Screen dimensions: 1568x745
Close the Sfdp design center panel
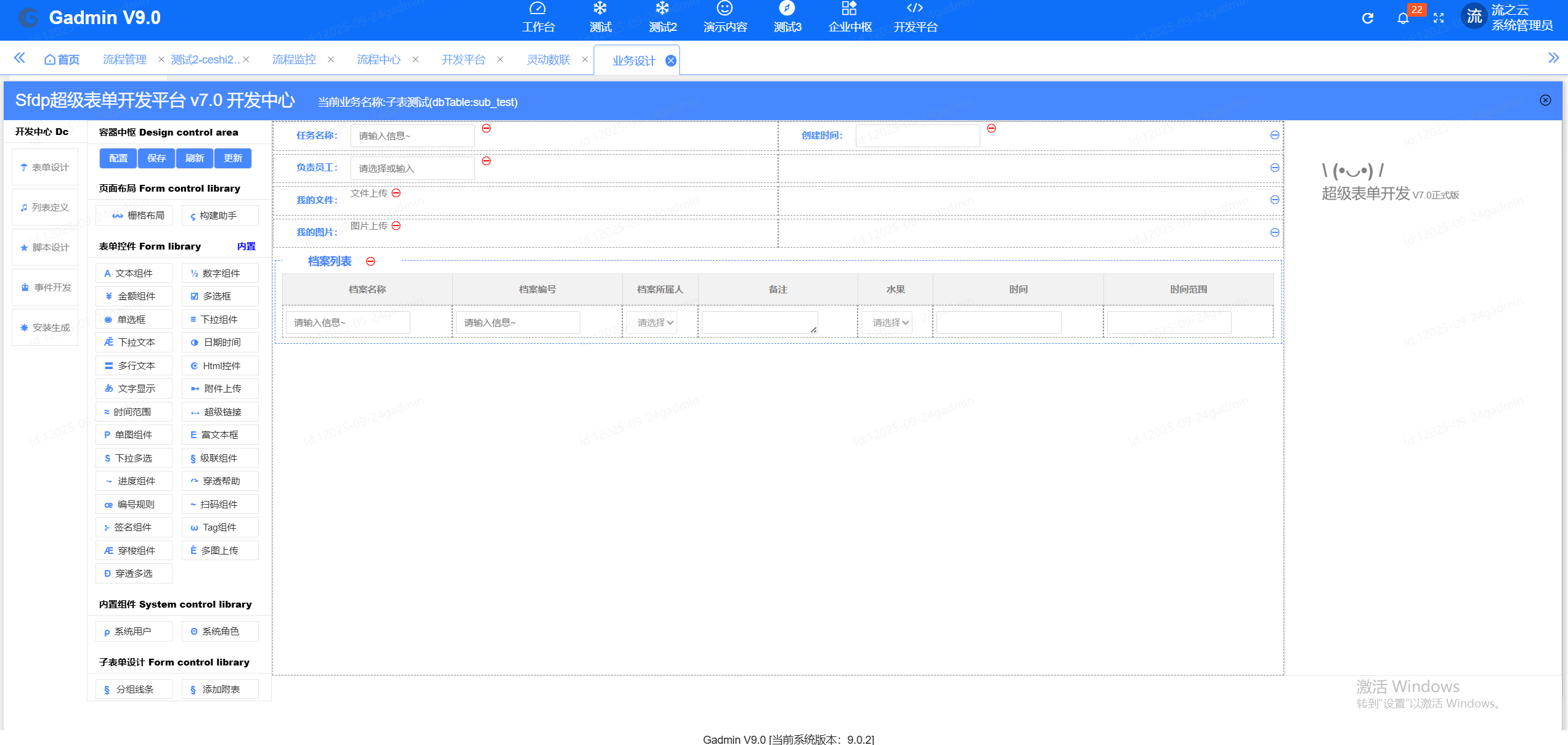tap(1545, 100)
